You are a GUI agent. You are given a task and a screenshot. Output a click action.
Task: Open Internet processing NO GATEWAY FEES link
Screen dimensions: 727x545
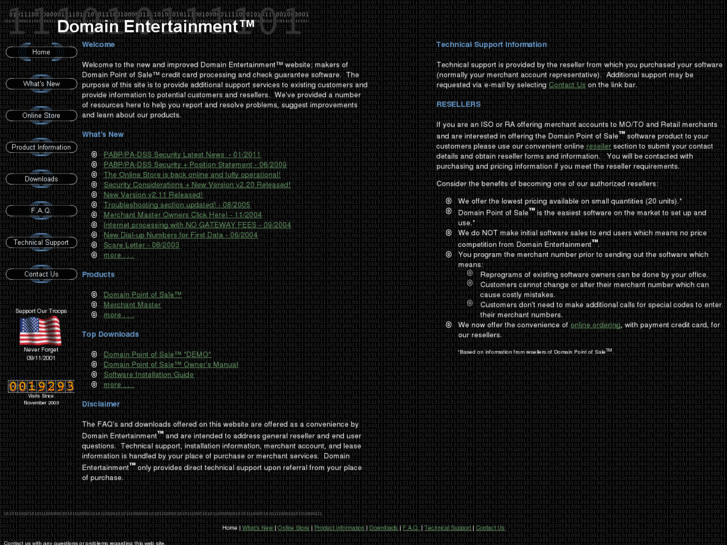coord(197,225)
